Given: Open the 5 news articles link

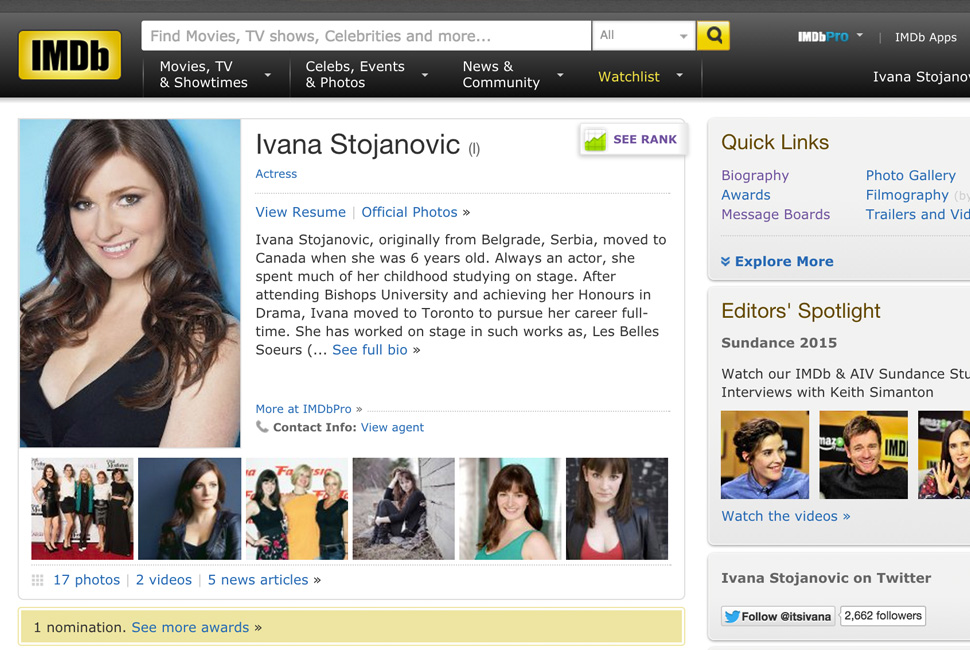Looking at the screenshot, I should click(258, 580).
